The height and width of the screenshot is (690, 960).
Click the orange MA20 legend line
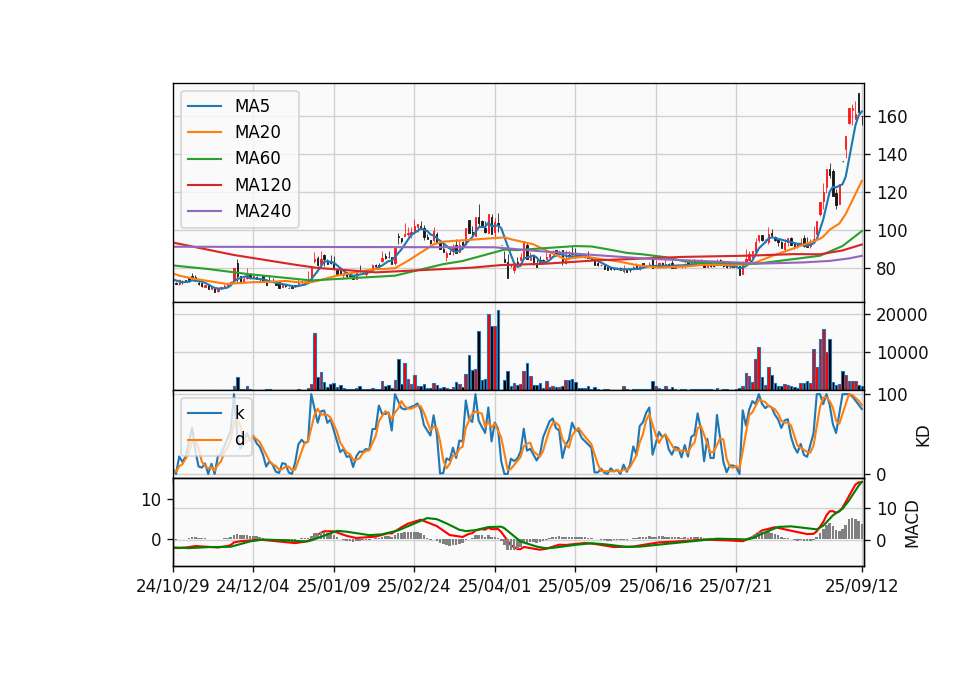204,132
